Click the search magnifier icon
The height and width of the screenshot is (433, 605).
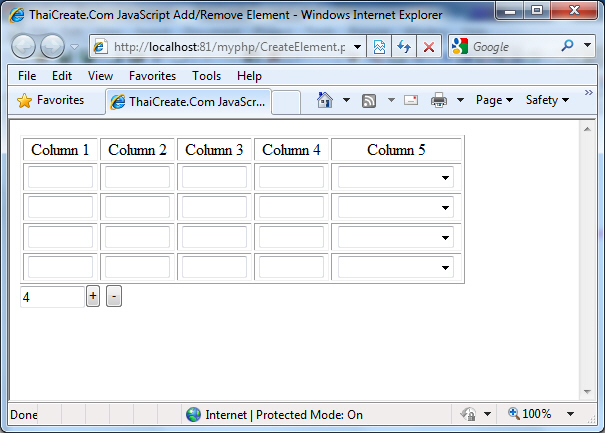tap(567, 46)
